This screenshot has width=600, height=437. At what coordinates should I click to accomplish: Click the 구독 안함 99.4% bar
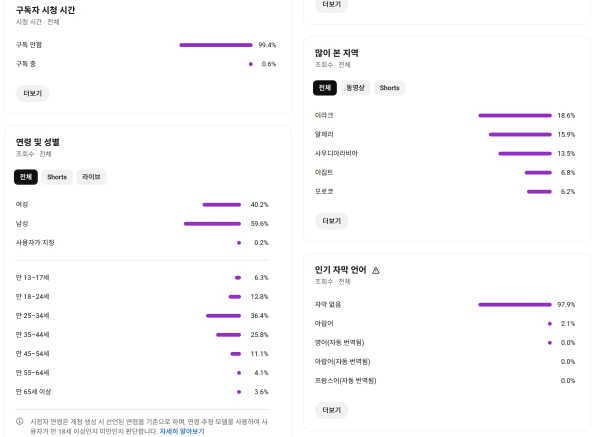216,45
